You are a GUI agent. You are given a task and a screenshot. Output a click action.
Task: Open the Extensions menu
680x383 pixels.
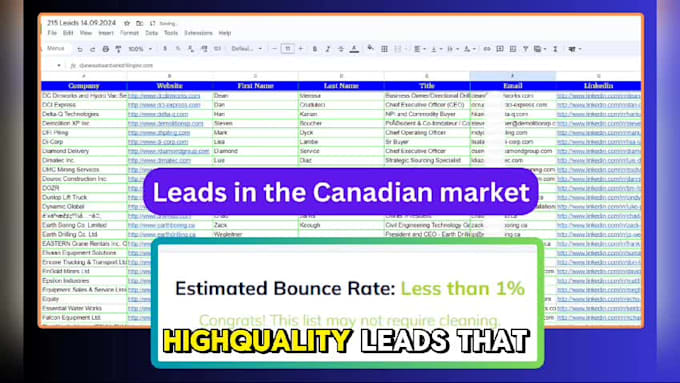pyautogui.click(x=198, y=33)
